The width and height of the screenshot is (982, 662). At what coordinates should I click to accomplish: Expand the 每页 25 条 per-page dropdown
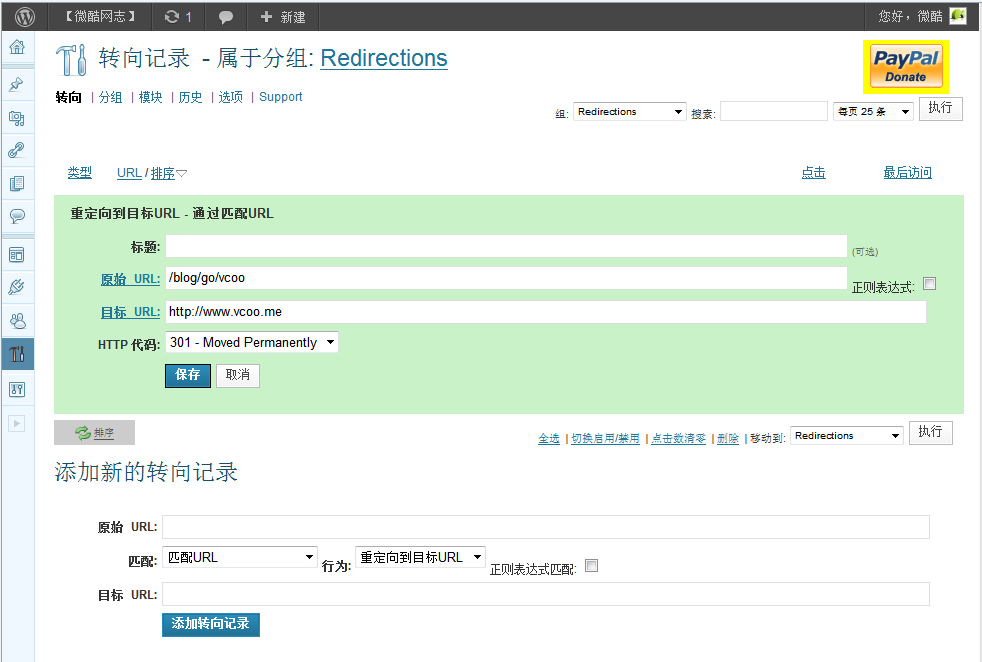[x=873, y=112]
